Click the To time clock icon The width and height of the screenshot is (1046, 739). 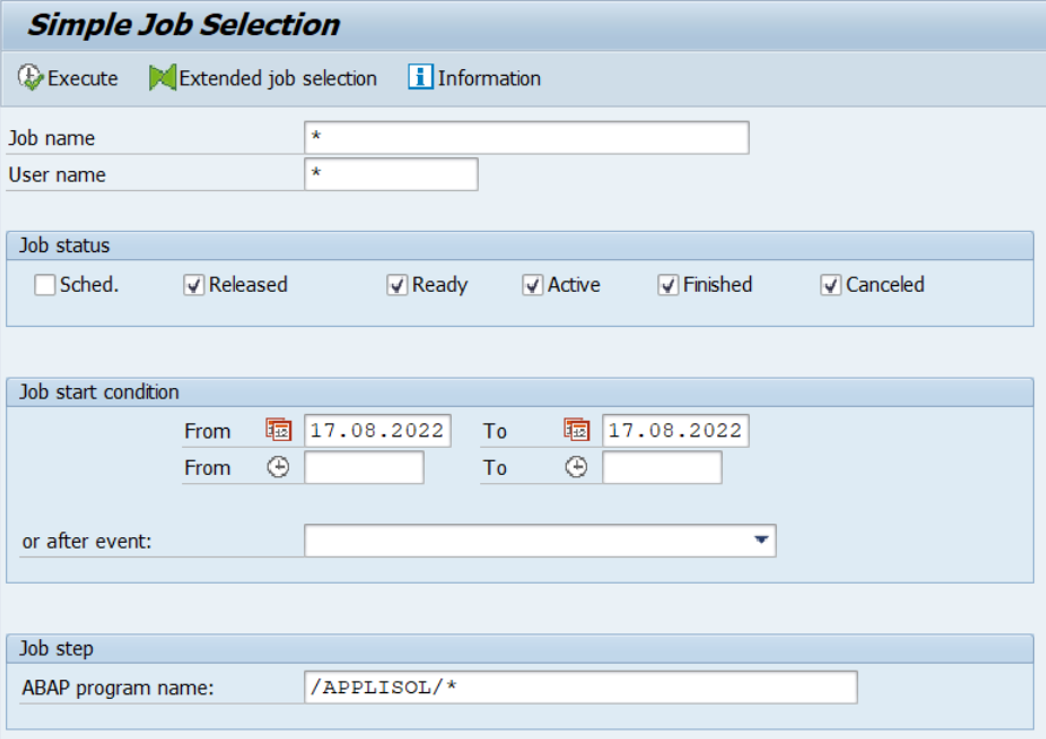[x=576, y=467]
